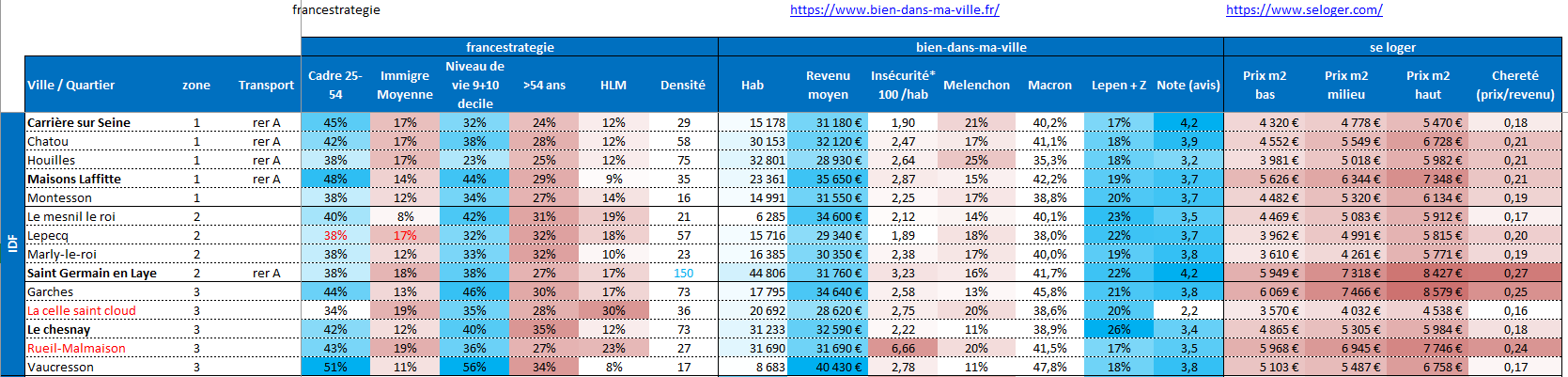This screenshot has height=377, width=1568.
Task: Select the 'Le chesnay' city cell
Action: pyautogui.click(x=96, y=329)
